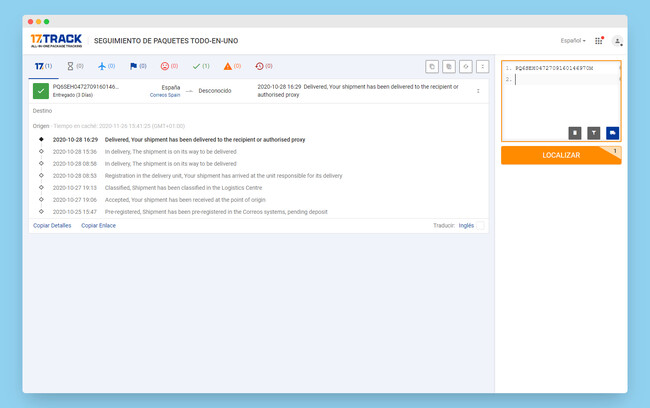Open the Español language dropdown
The width and height of the screenshot is (650, 408).
(573, 41)
